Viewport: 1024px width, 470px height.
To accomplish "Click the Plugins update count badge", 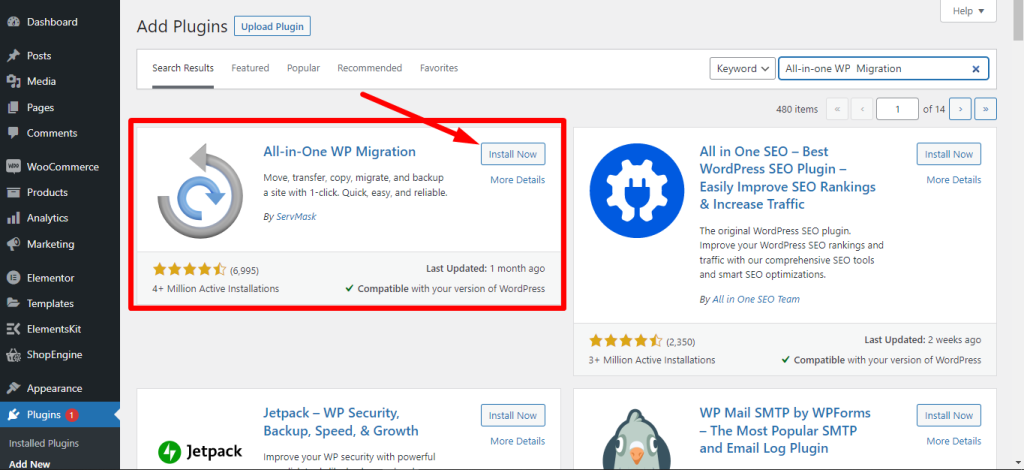I will tap(72, 415).
